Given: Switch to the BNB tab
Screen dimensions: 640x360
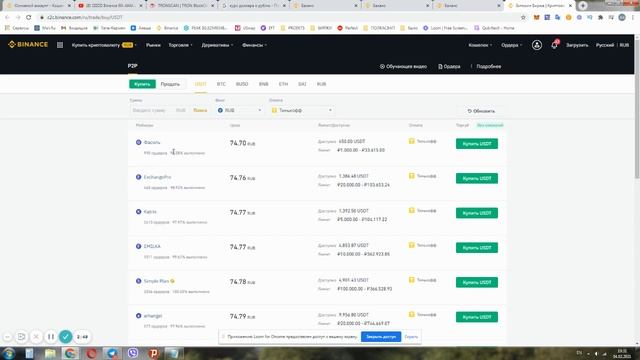Looking at the screenshot, I should pos(263,84).
